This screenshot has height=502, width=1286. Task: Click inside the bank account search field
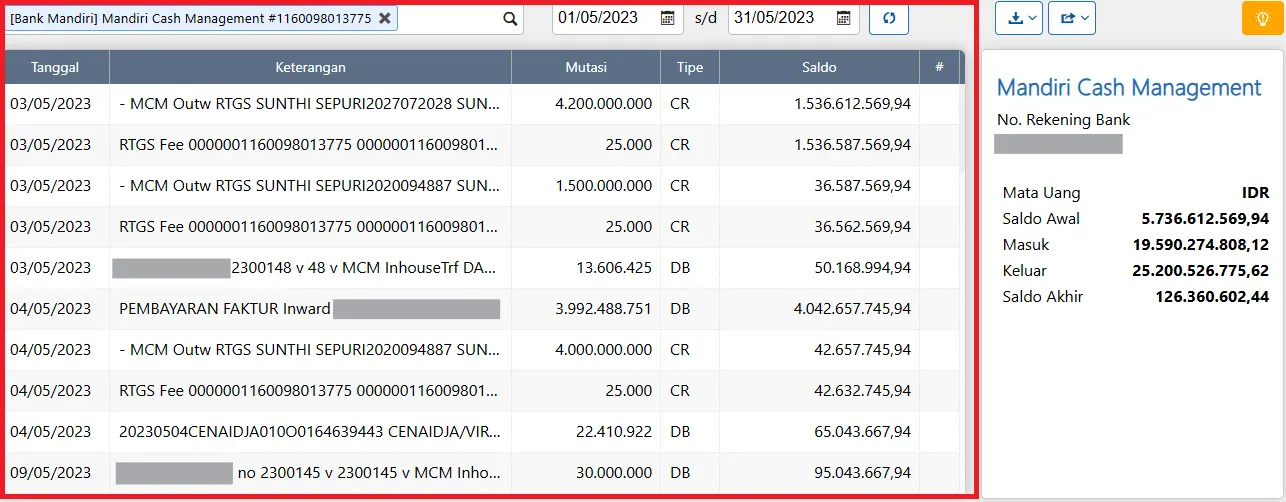(448, 18)
